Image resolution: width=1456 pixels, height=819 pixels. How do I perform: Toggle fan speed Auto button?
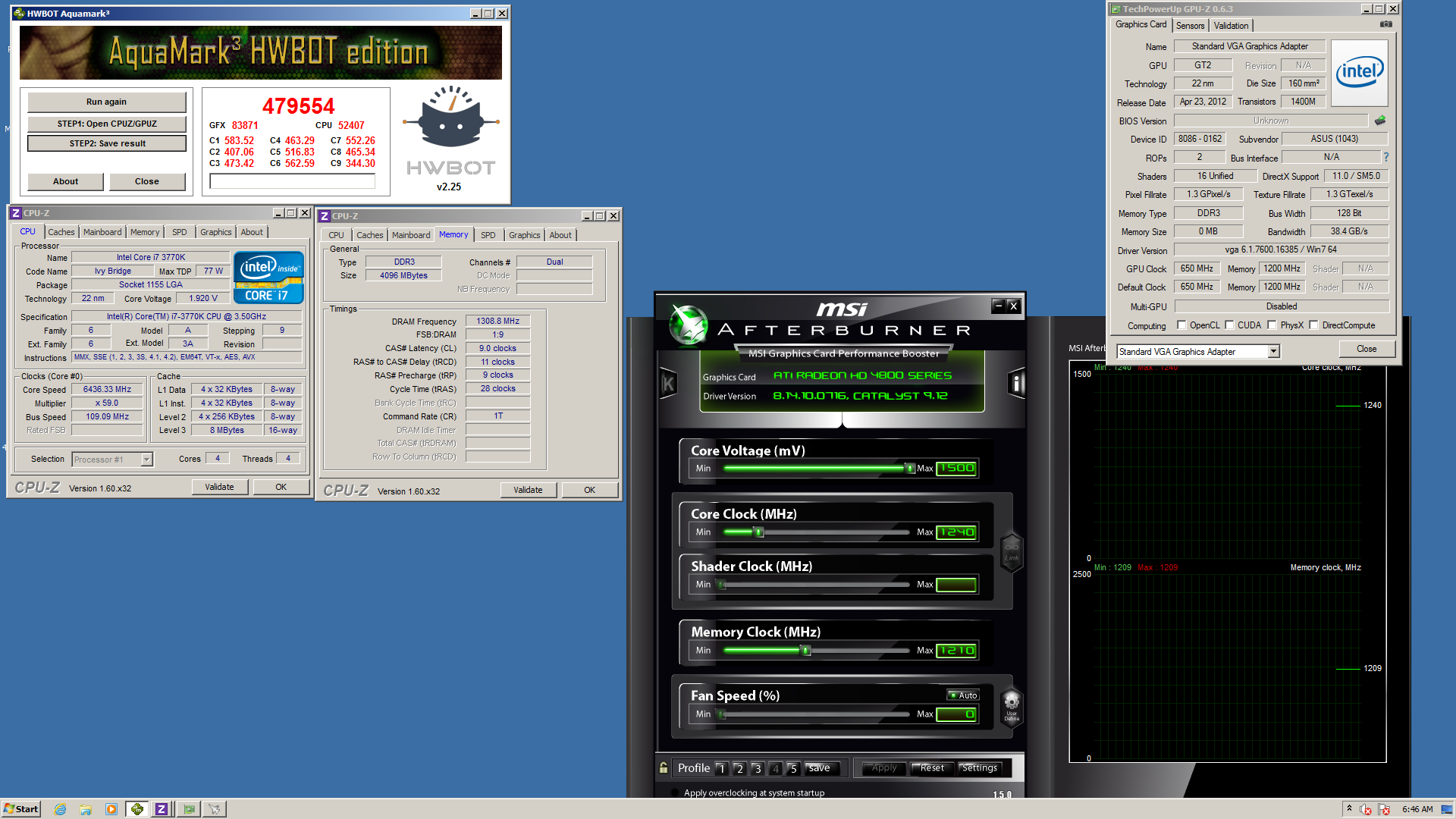pos(963,695)
